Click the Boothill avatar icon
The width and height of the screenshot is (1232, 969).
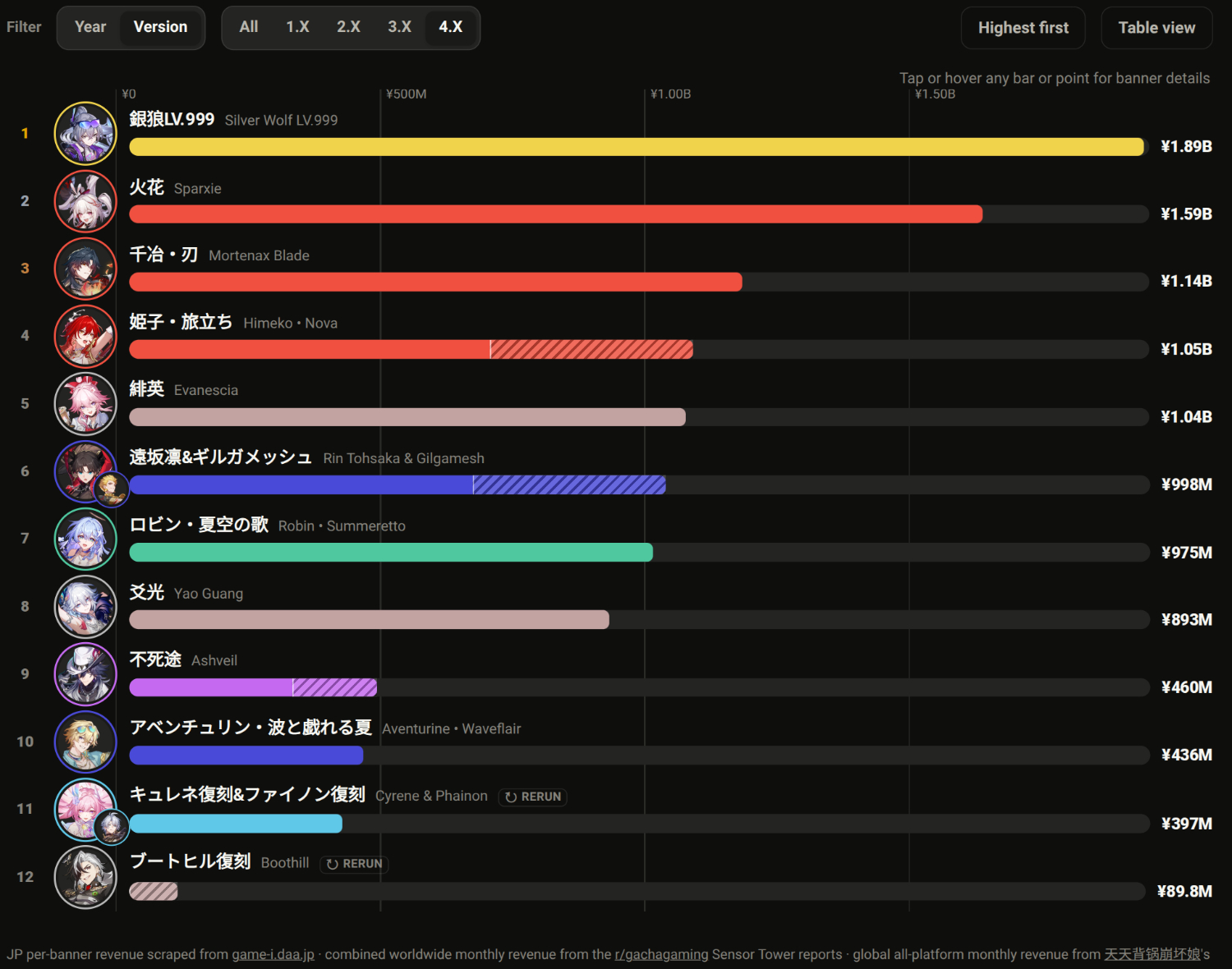click(85, 877)
